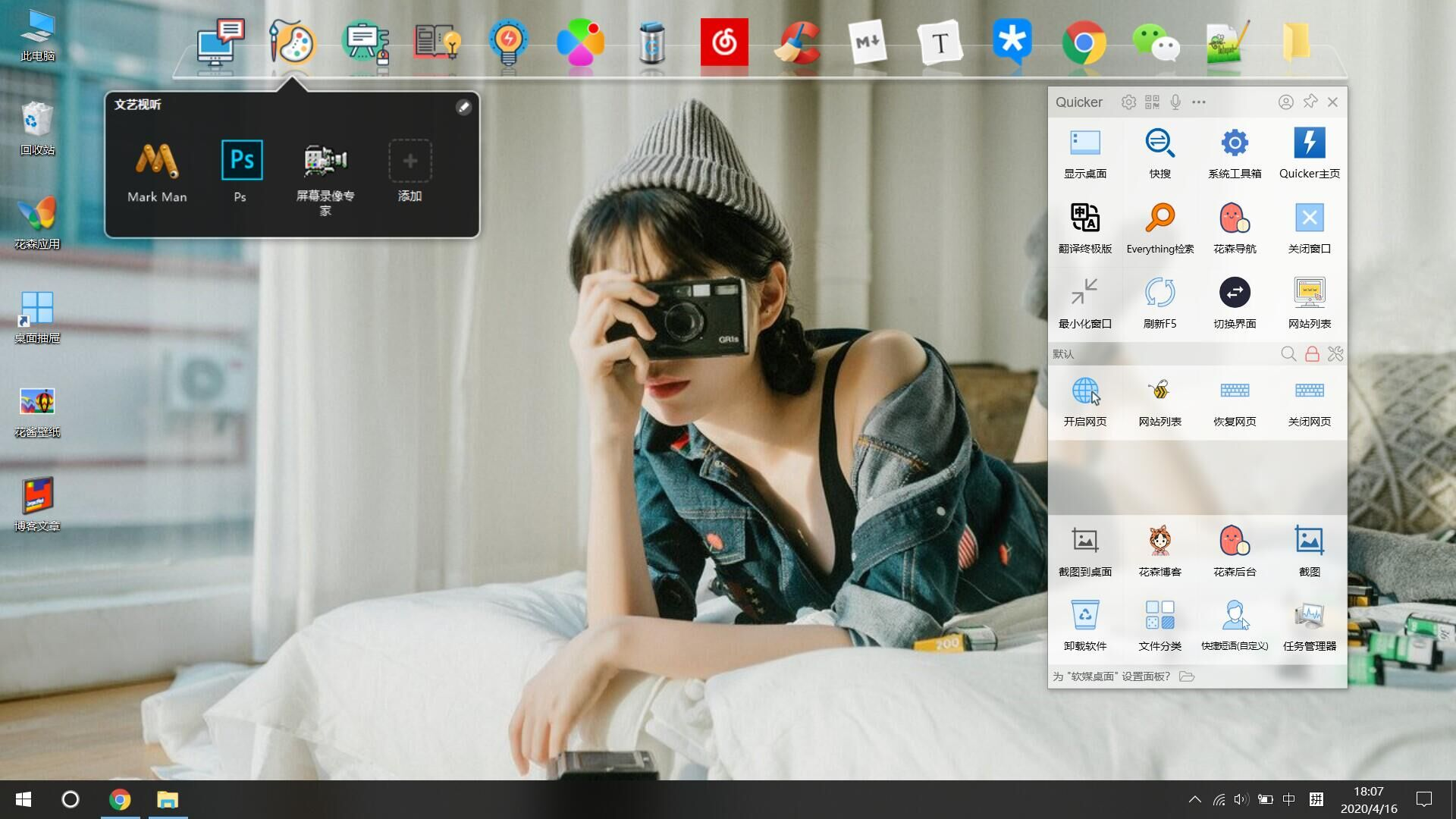1456x819 pixels.
Task: Open the 屏幕录像专家 screen recorder
Action: [x=325, y=161]
